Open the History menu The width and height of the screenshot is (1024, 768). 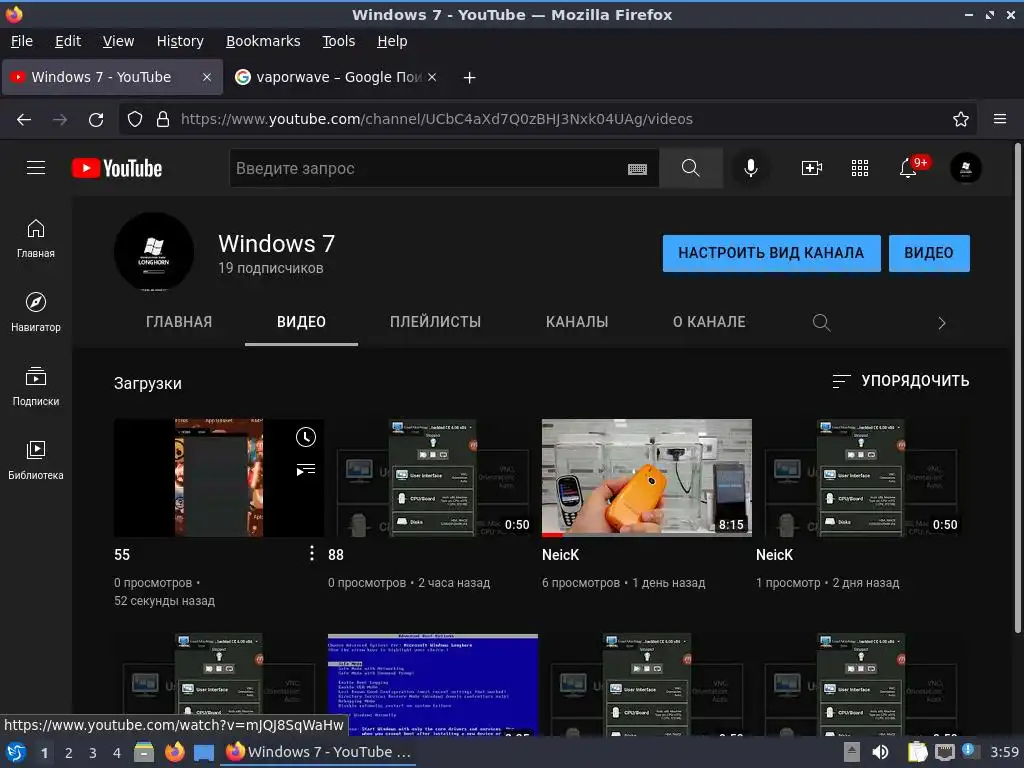[x=180, y=41]
